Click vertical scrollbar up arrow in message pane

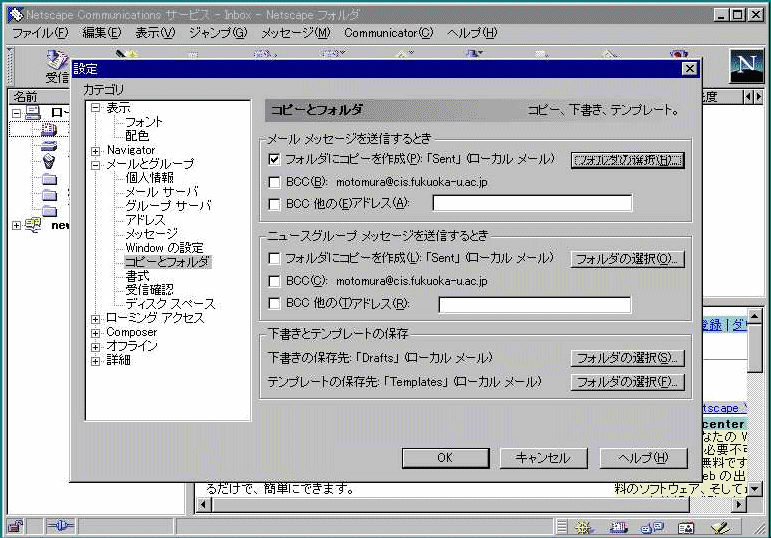point(755,316)
